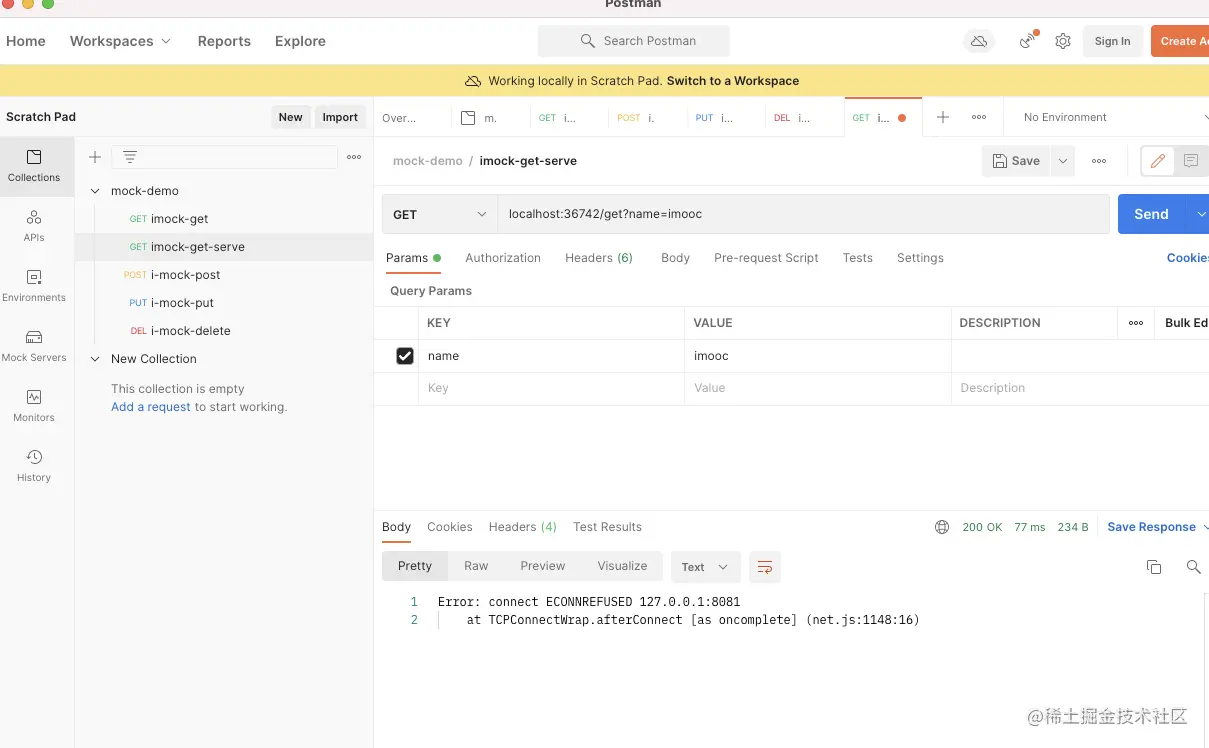1209x748 pixels.
Task: Switch to the request Settings tab
Action: (x=920, y=258)
